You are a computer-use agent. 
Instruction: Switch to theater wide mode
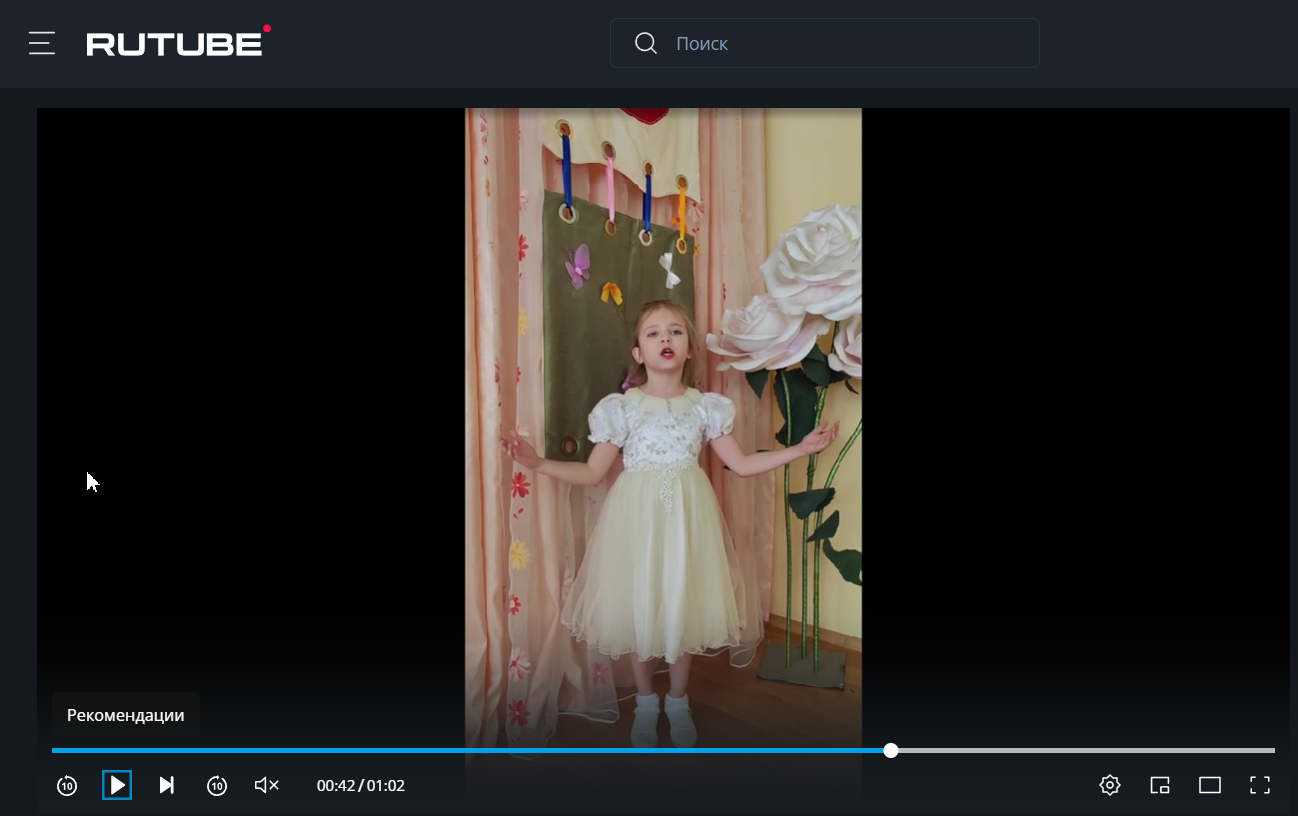pyautogui.click(x=1210, y=785)
